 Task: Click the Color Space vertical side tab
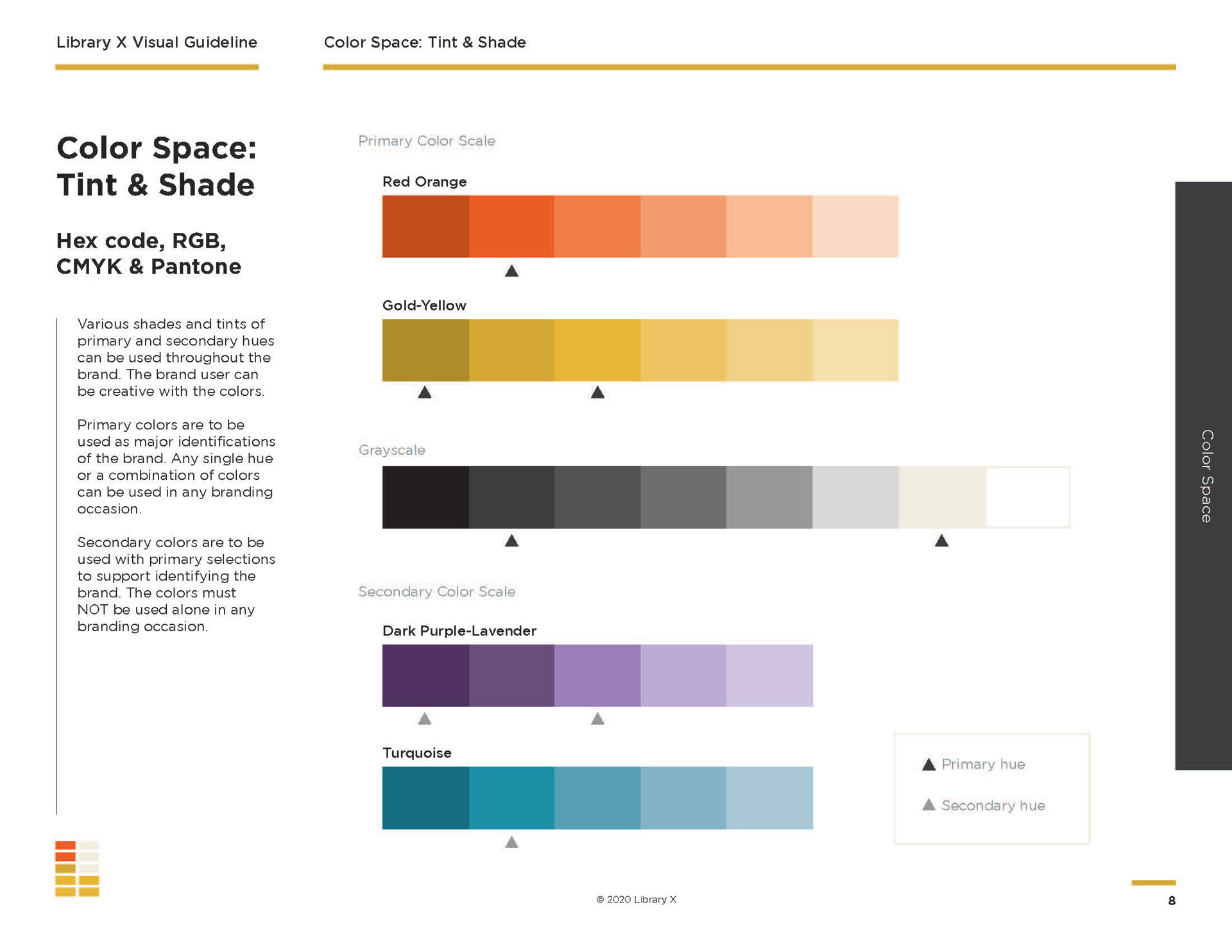[x=1203, y=476]
